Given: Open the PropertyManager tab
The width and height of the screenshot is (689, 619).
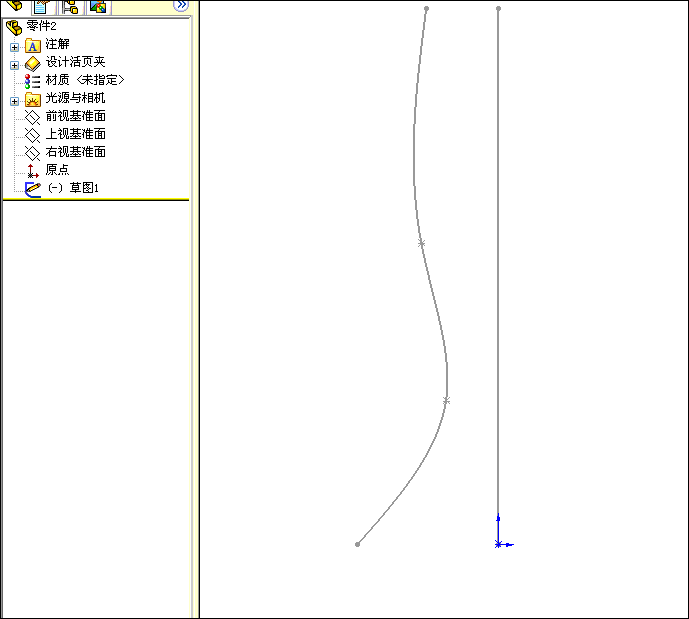Looking at the screenshot, I should 43,6.
